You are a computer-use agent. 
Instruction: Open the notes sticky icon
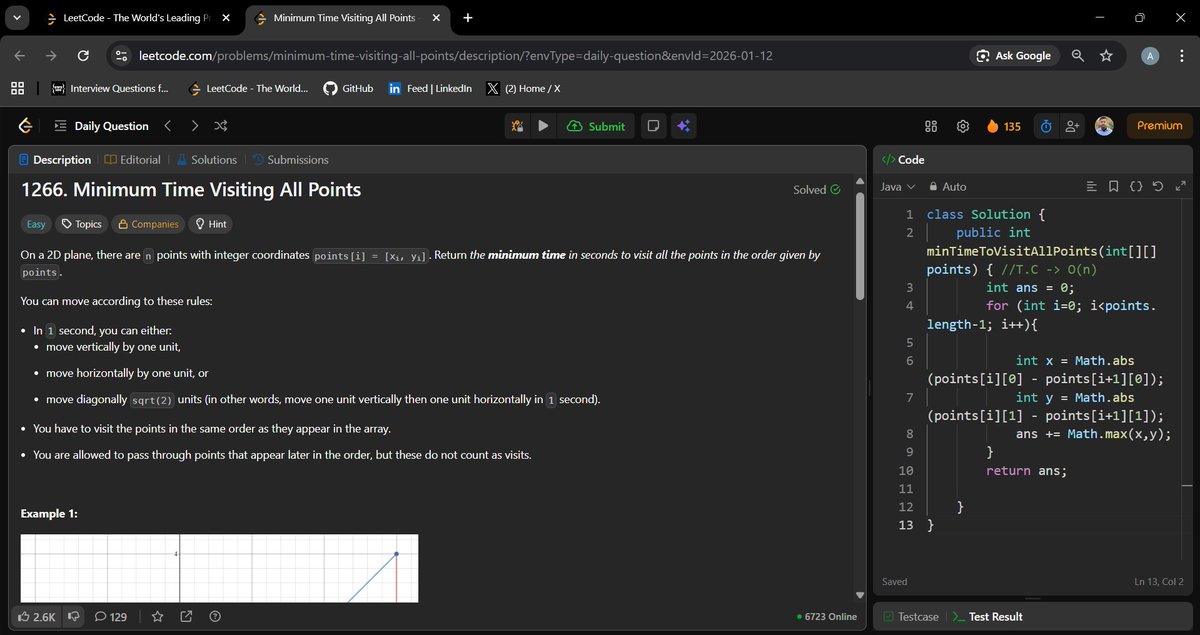point(652,126)
